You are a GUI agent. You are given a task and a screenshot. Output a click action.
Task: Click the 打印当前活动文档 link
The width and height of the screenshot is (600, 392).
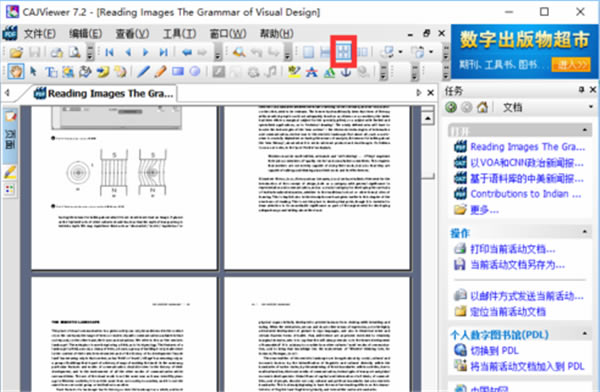(x=512, y=249)
